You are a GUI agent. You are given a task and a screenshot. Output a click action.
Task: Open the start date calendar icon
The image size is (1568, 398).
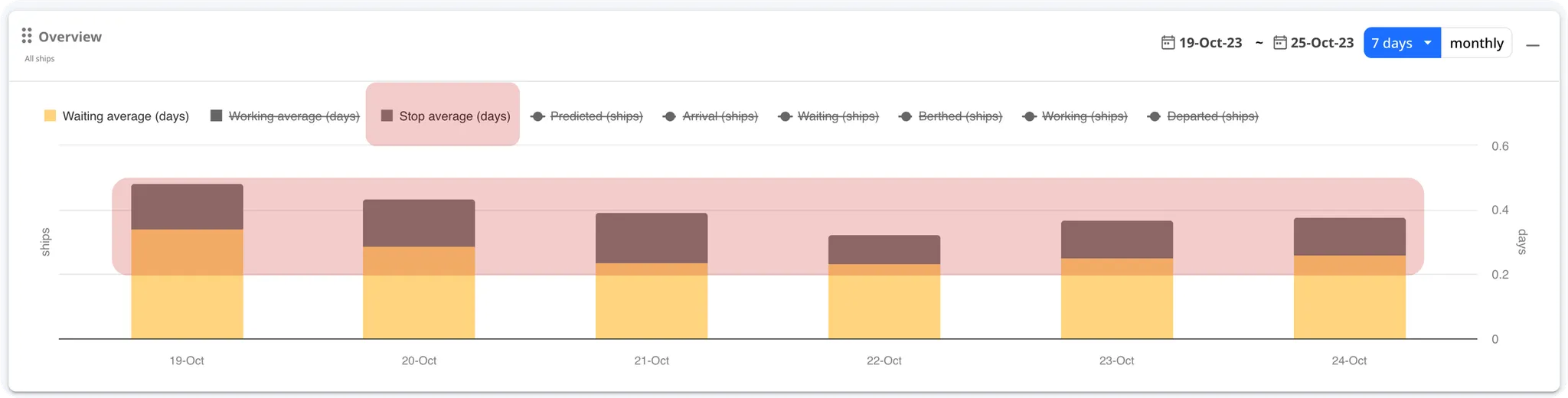coord(1168,43)
